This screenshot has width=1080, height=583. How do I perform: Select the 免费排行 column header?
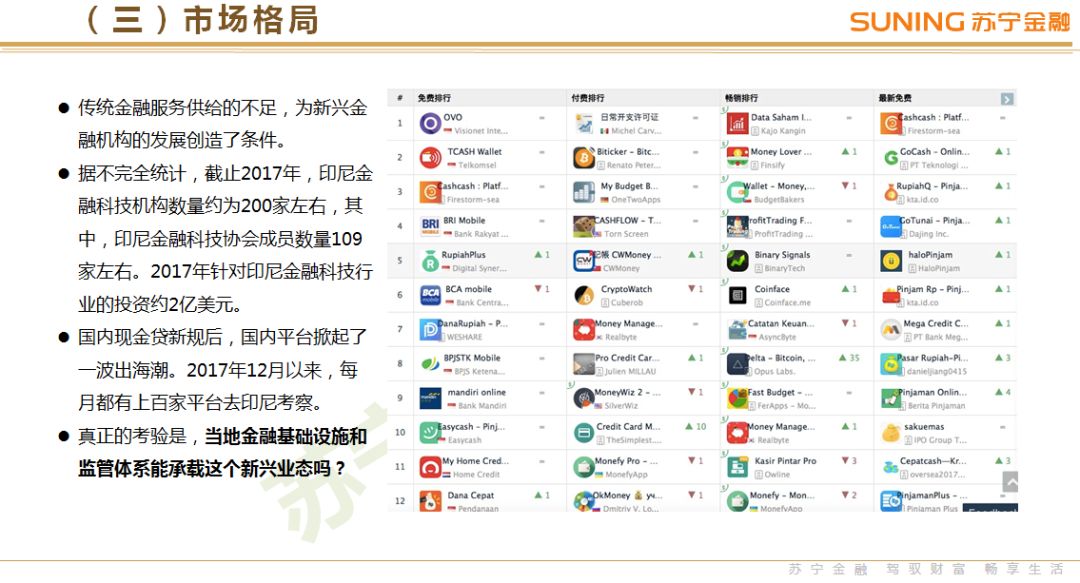434,99
